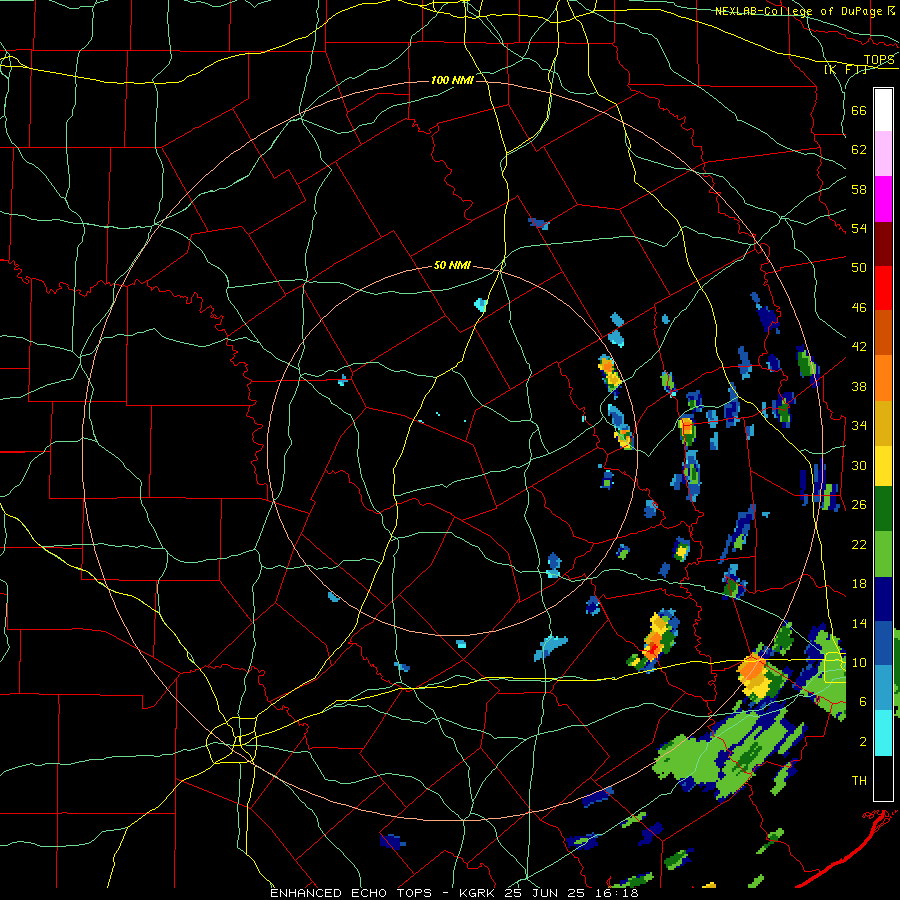Click the '38' scale label

click(859, 386)
